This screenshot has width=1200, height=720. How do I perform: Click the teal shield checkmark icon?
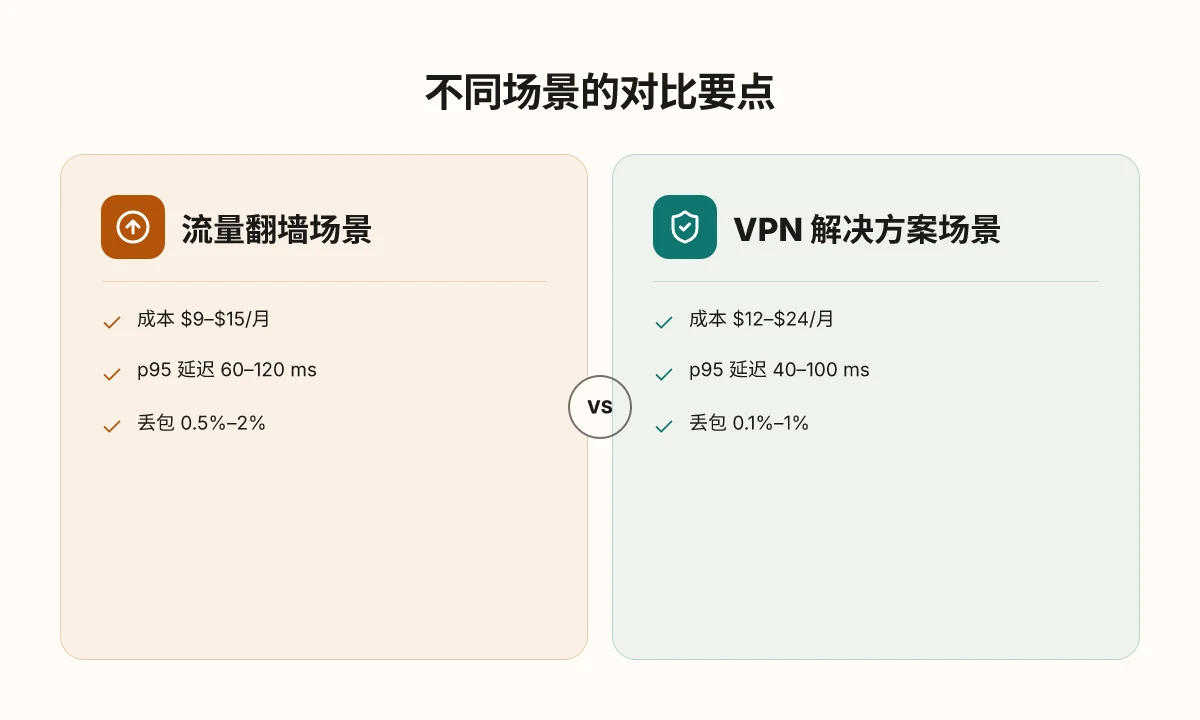685,227
